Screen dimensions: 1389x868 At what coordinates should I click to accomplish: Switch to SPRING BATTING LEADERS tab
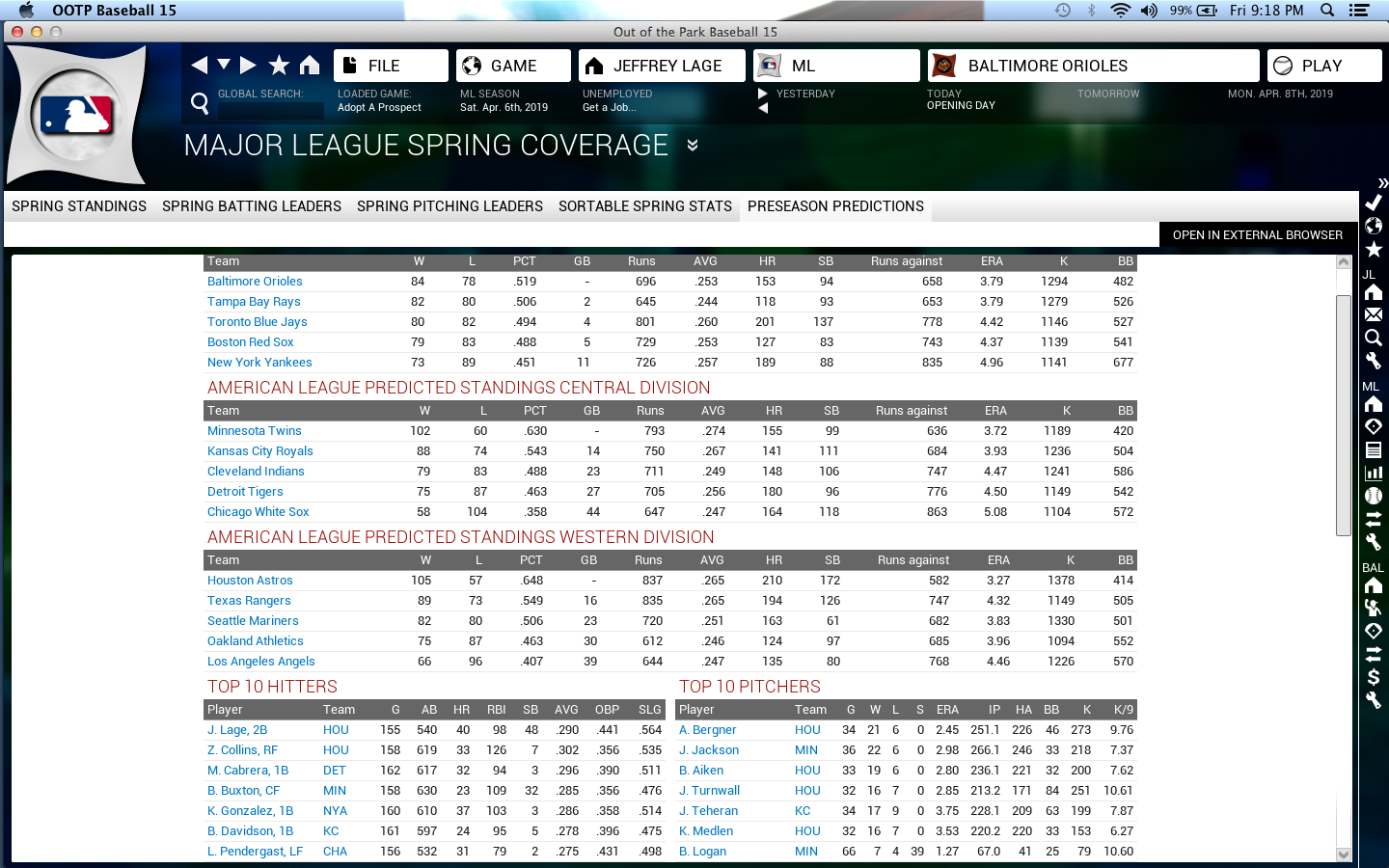pyautogui.click(x=252, y=206)
